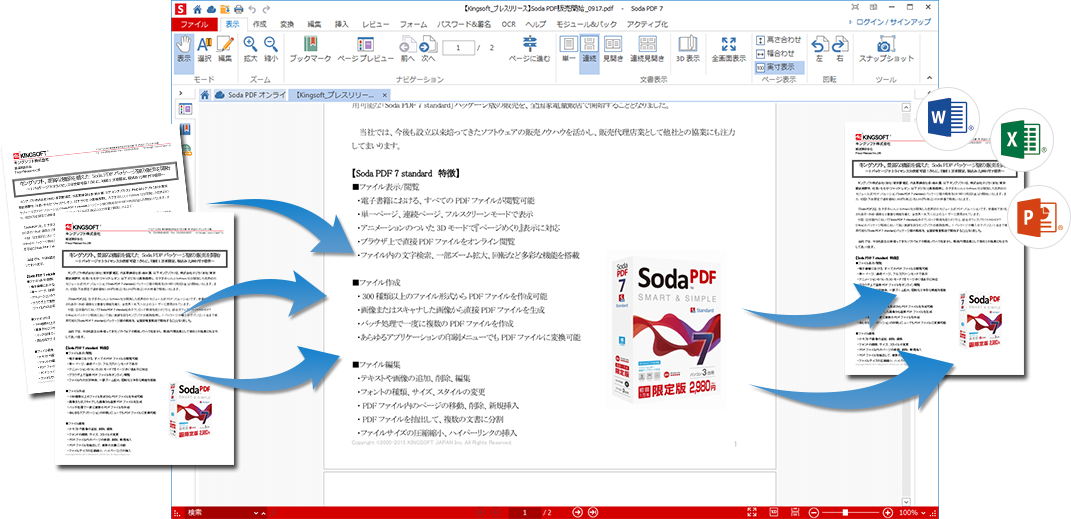The image size is (1071, 519).
Task: Go to next page with 次へ
Action: 428,49
